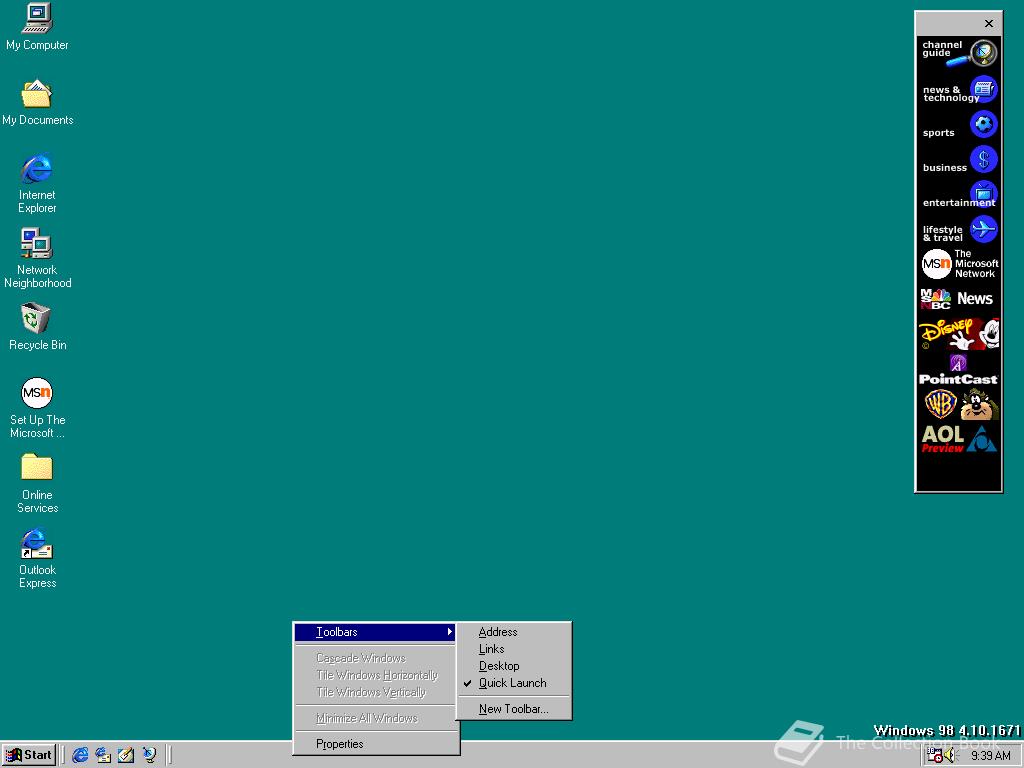Viewport: 1024px width, 768px height.
Task: Click the Start button
Action: [x=29, y=755]
